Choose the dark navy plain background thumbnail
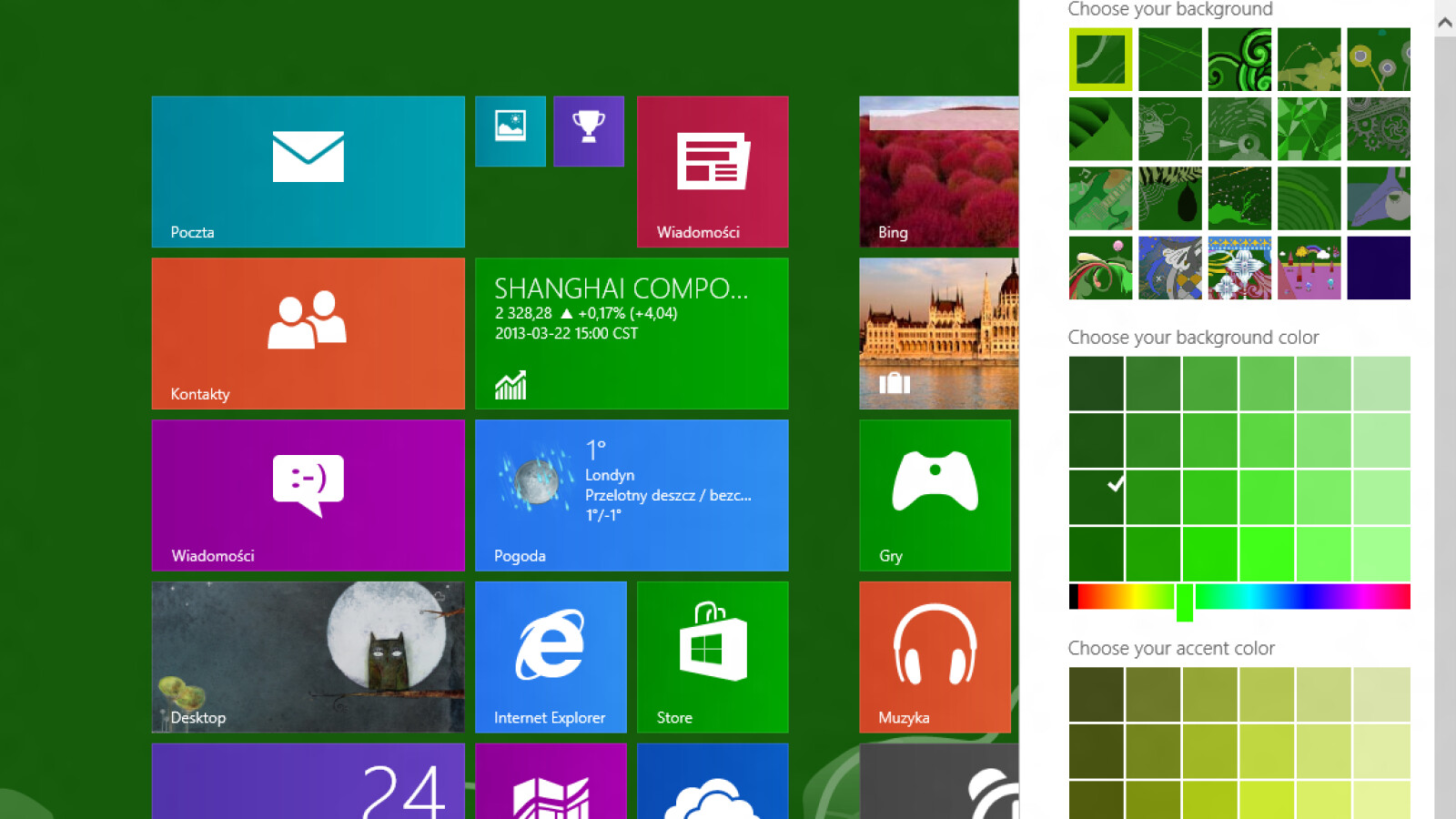Image resolution: width=1456 pixels, height=819 pixels. (x=1379, y=267)
